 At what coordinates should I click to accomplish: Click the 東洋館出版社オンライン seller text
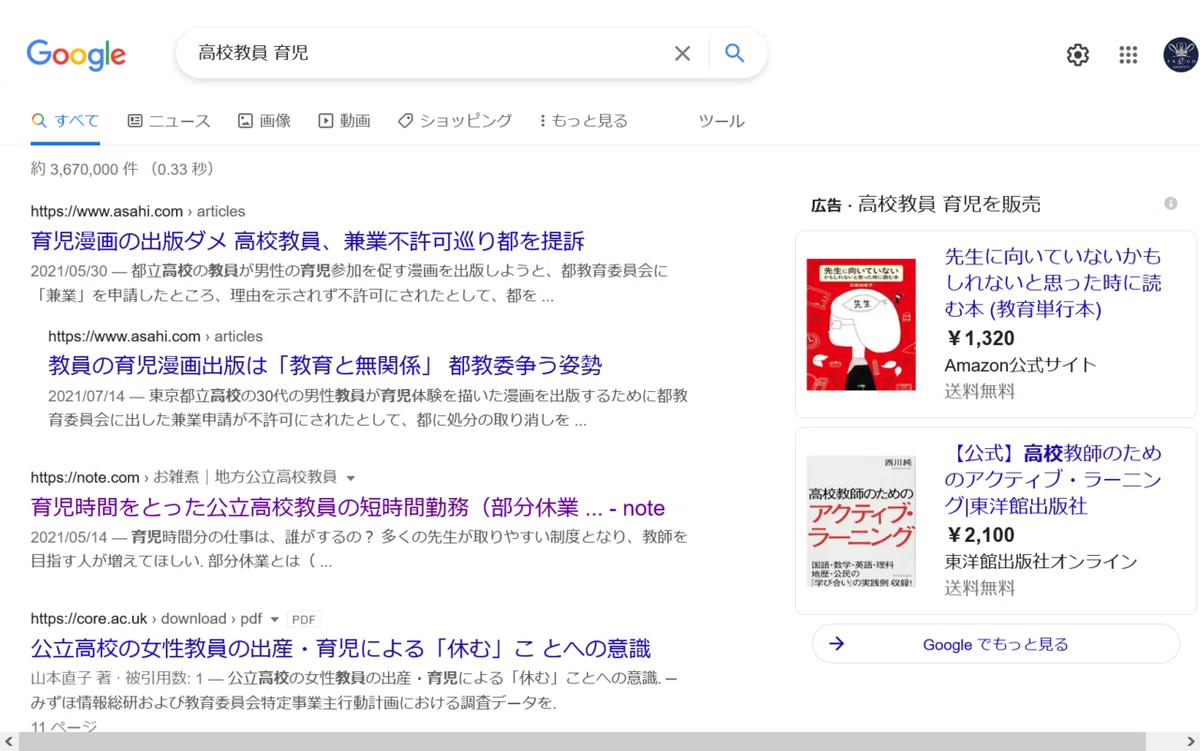coord(1041,562)
